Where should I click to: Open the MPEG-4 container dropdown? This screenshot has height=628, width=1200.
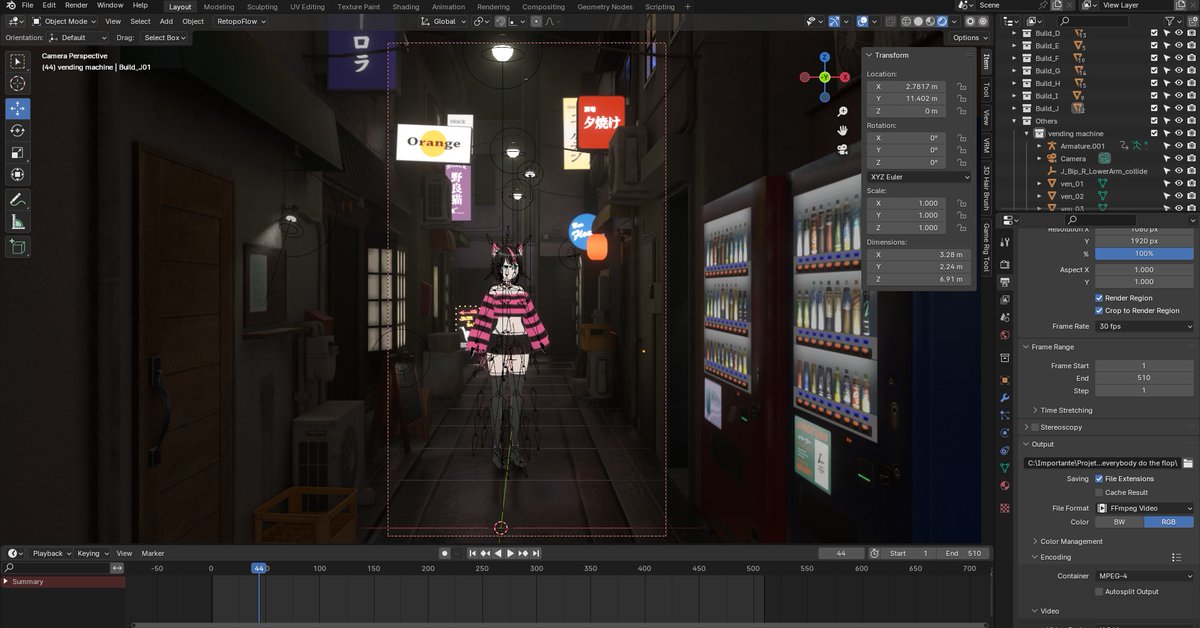pos(1143,576)
